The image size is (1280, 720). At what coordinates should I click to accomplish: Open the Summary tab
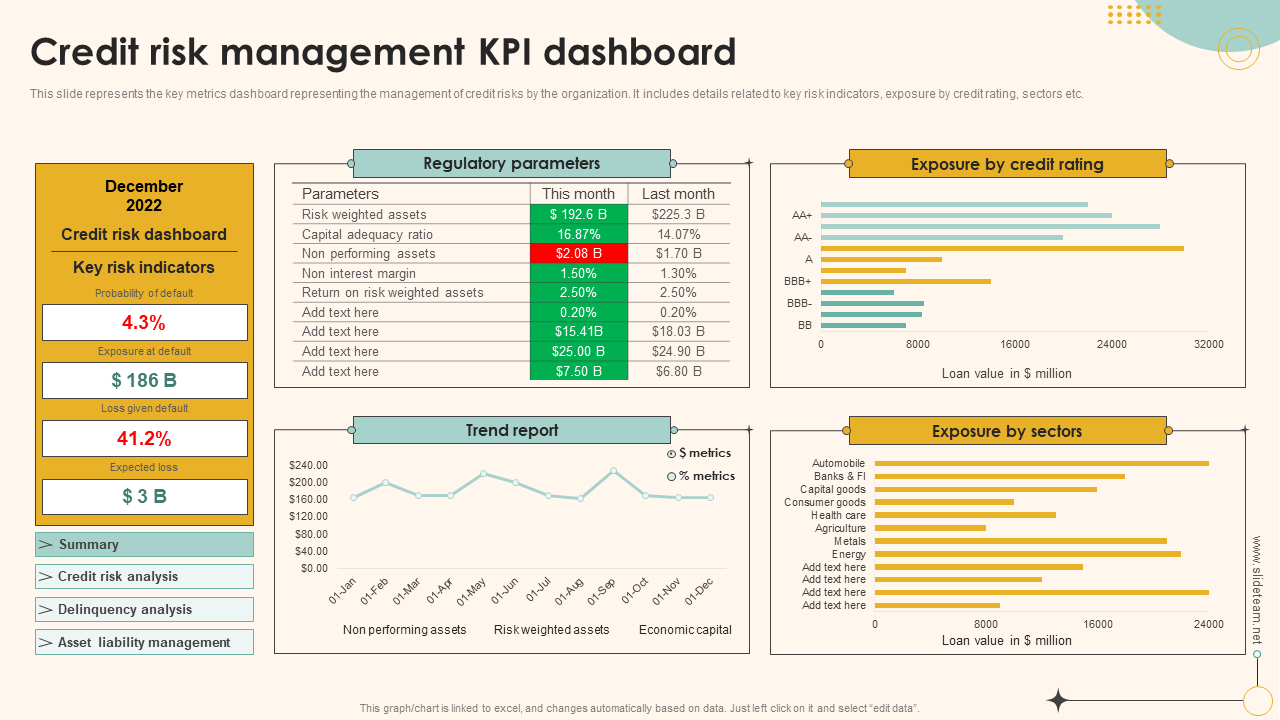coord(144,544)
